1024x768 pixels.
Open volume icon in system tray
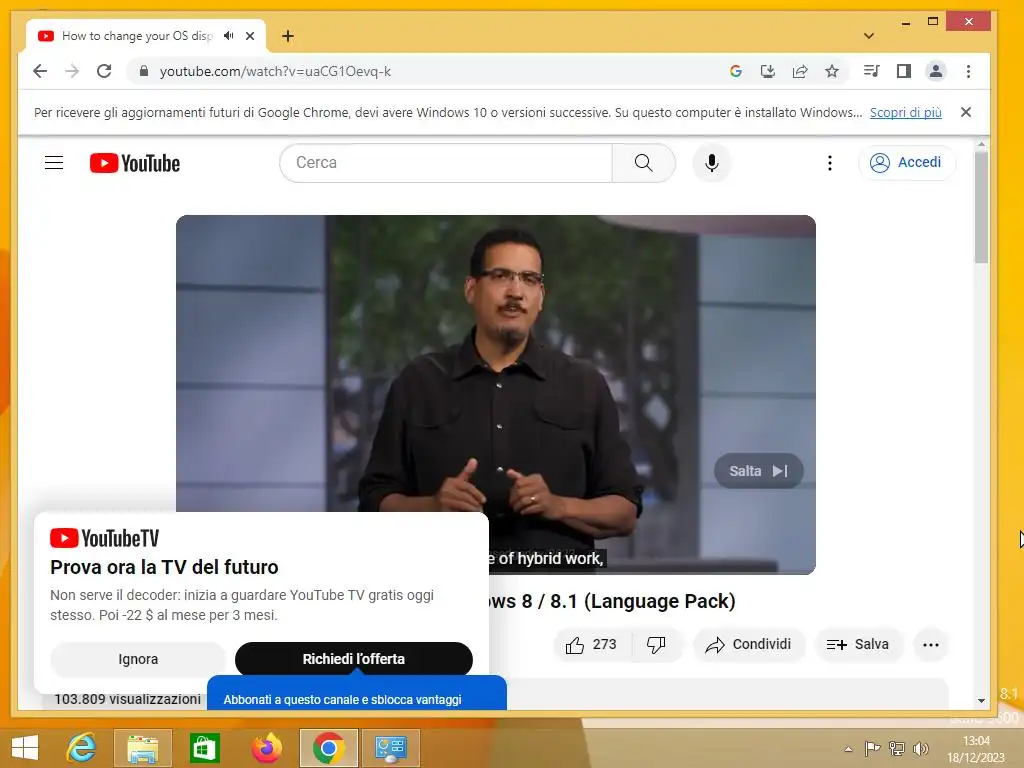pos(921,748)
